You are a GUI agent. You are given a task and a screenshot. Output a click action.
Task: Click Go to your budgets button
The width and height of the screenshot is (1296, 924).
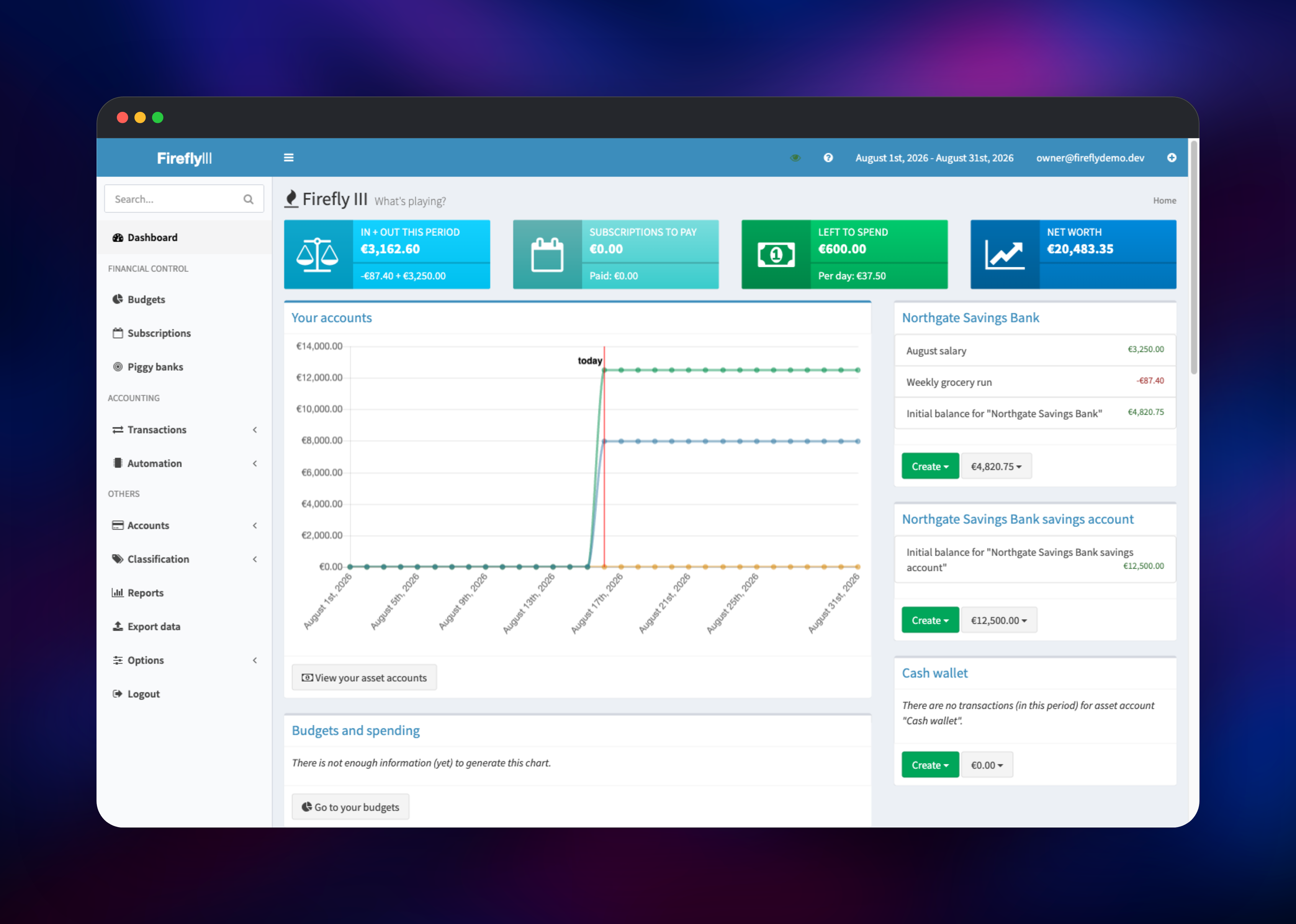pos(350,807)
